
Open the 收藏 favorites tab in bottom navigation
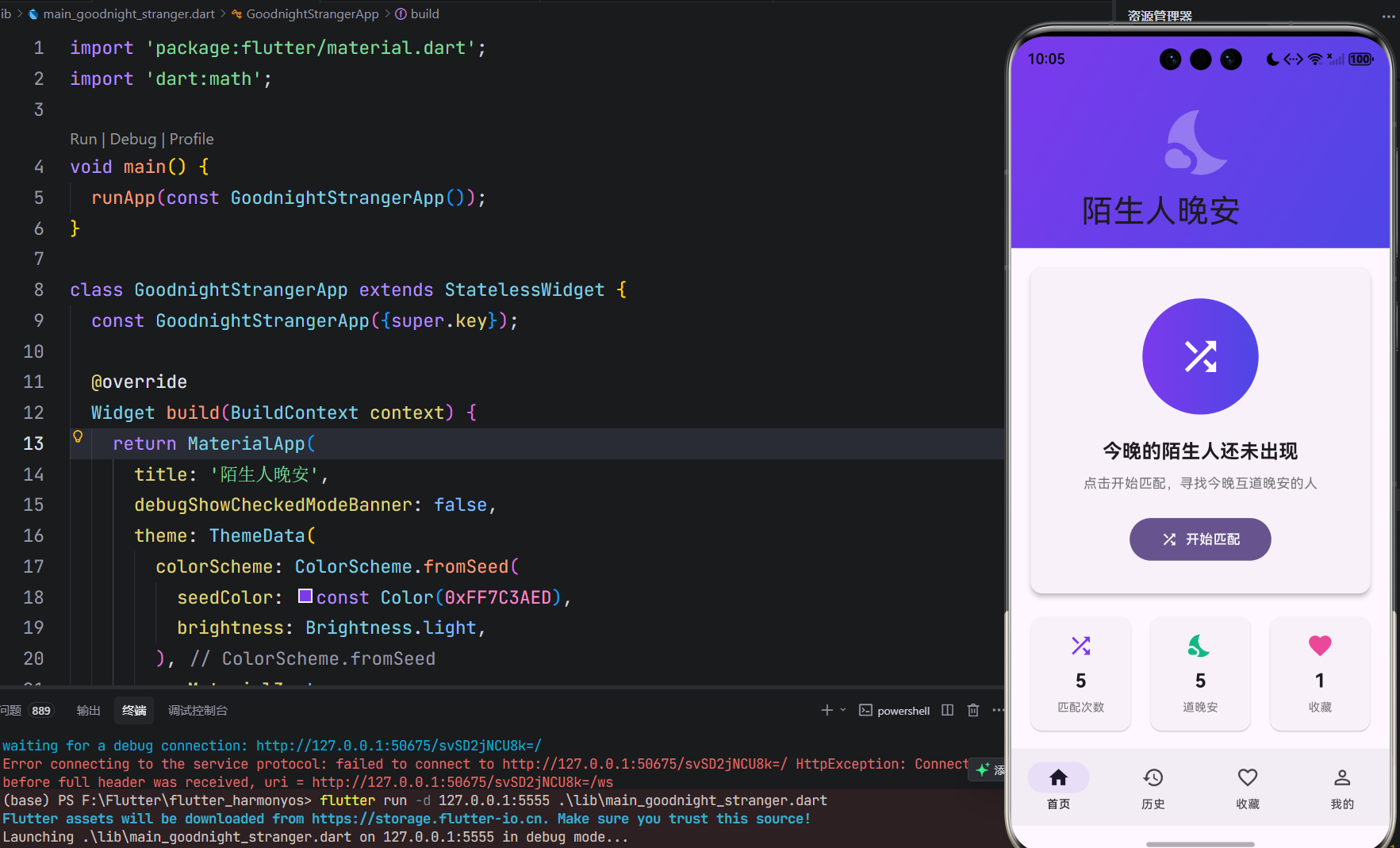(1248, 788)
